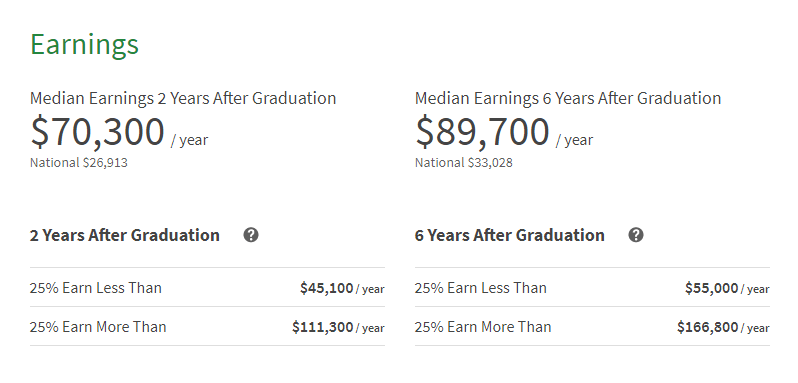Select the $166,800 / year value

pos(723,327)
